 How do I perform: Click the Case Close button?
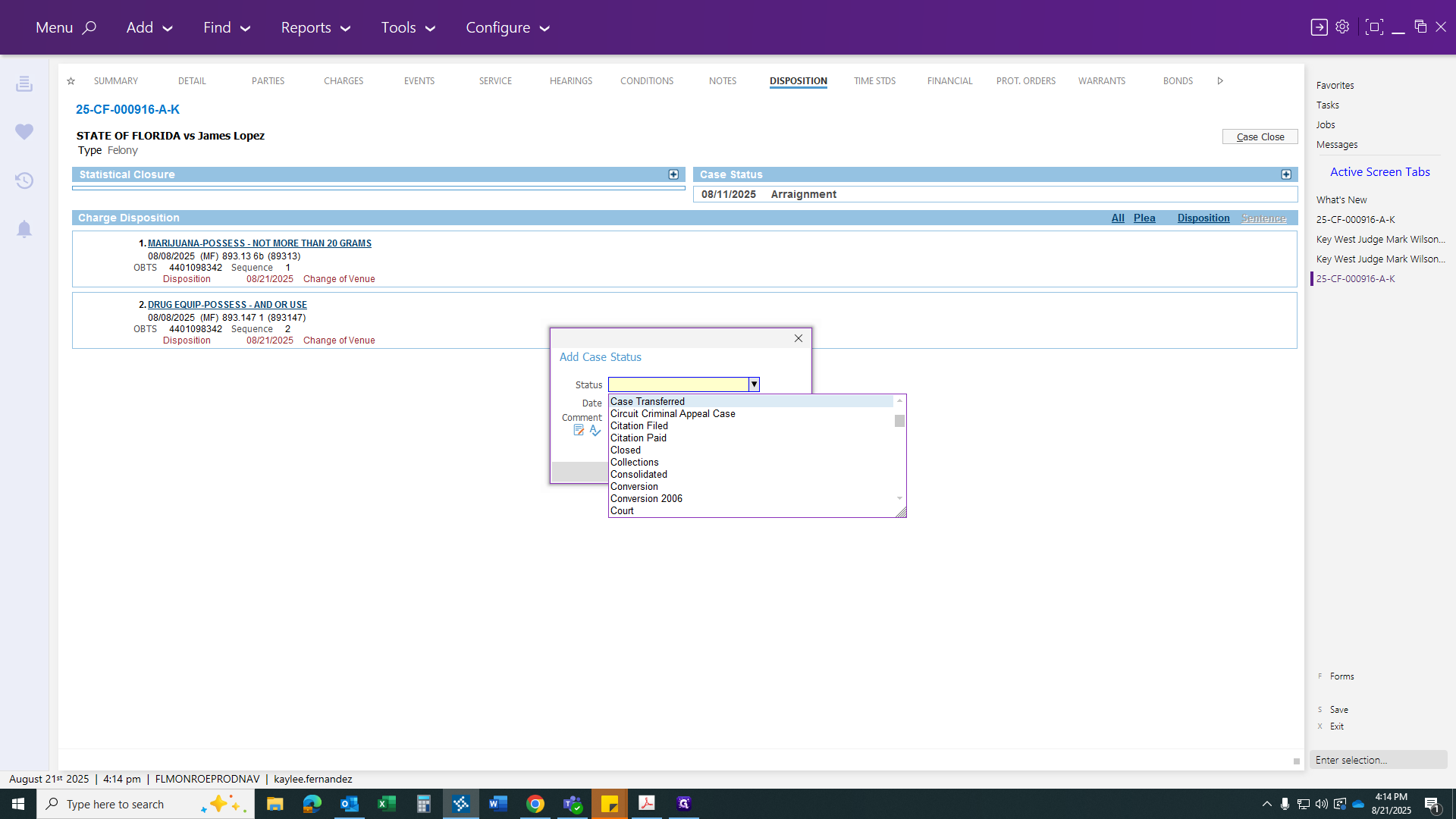point(1260,137)
